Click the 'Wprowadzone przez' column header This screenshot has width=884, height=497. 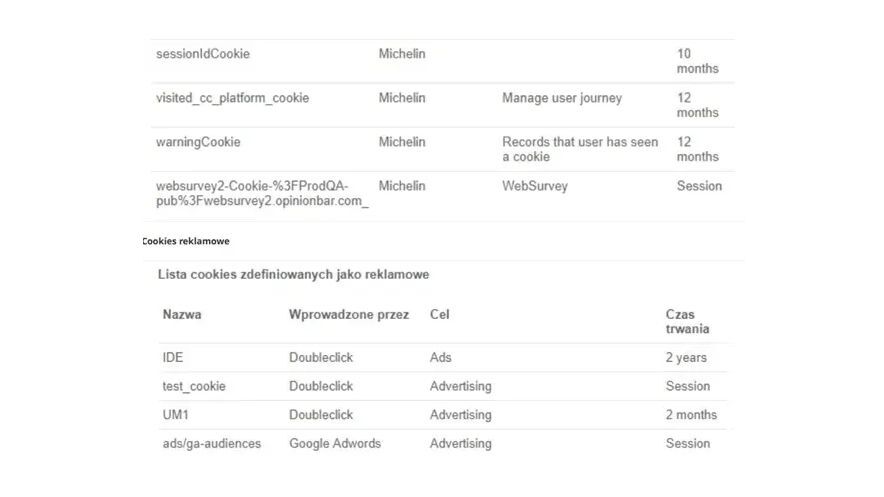[349, 314]
